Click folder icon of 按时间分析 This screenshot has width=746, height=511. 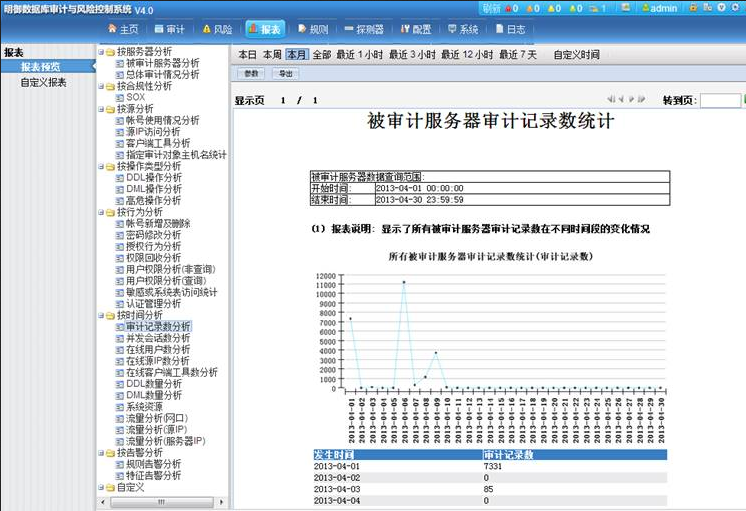pos(110,315)
